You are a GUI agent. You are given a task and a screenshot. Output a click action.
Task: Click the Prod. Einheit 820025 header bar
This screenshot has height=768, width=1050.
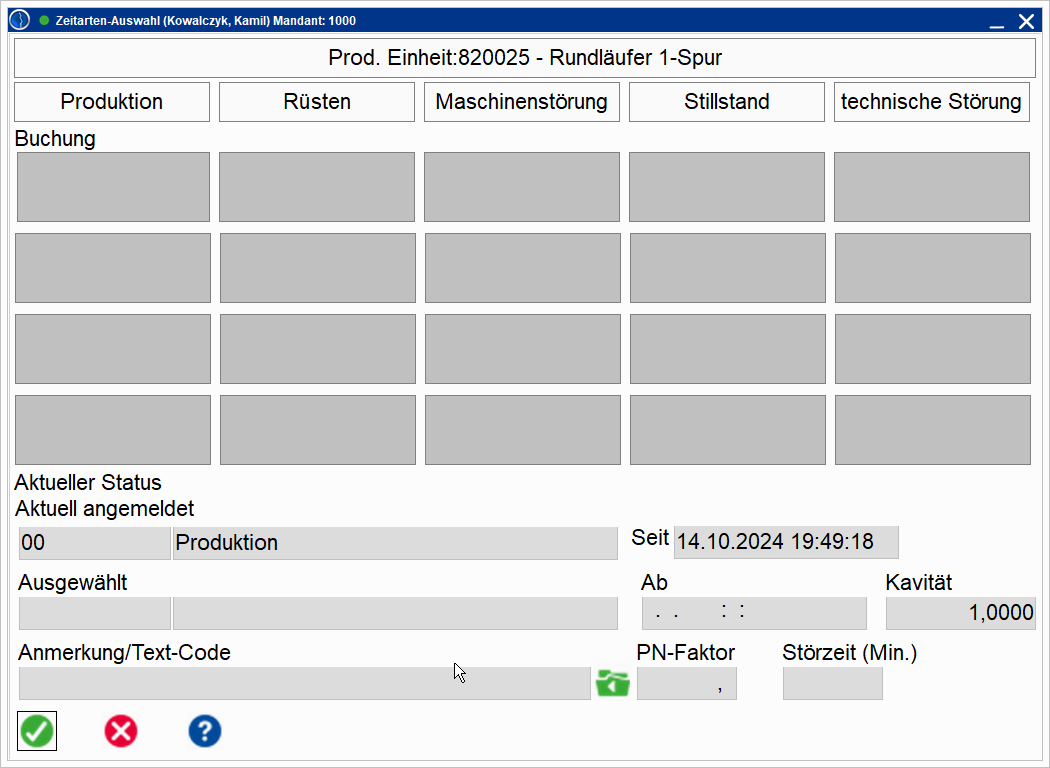(x=524, y=58)
